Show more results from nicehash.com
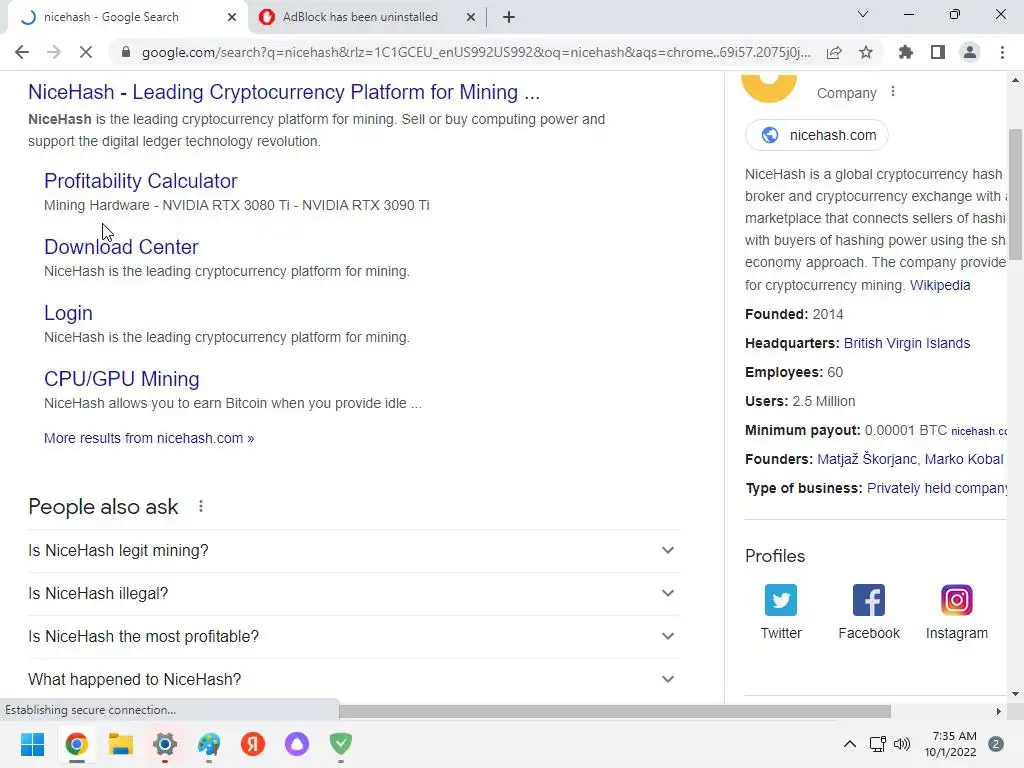This screenshot has width=1024, height=768. coord(149,438)
